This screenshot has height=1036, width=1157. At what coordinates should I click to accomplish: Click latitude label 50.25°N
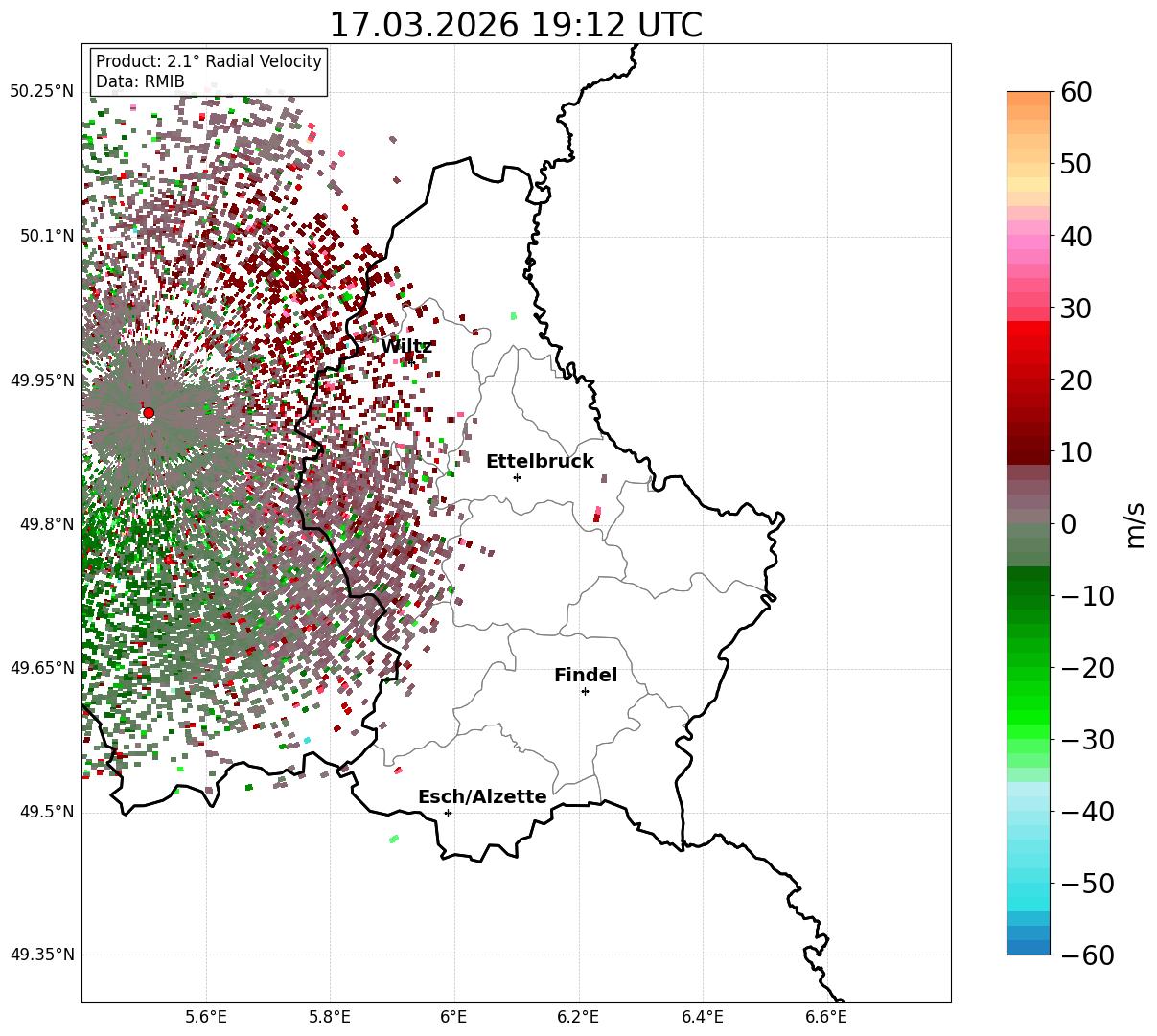tap(41, 92)
